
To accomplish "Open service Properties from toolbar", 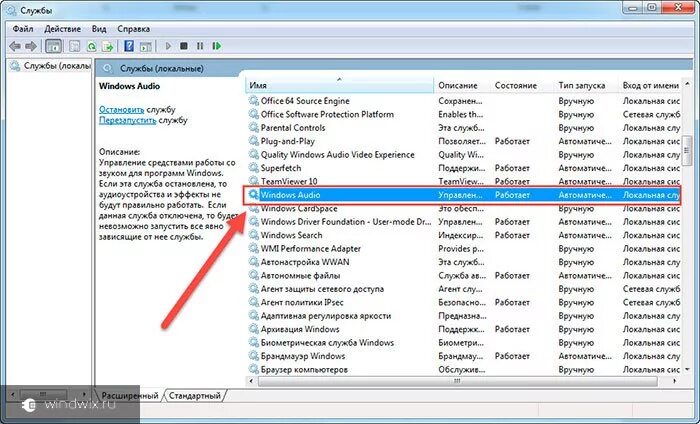I will 75,46.
